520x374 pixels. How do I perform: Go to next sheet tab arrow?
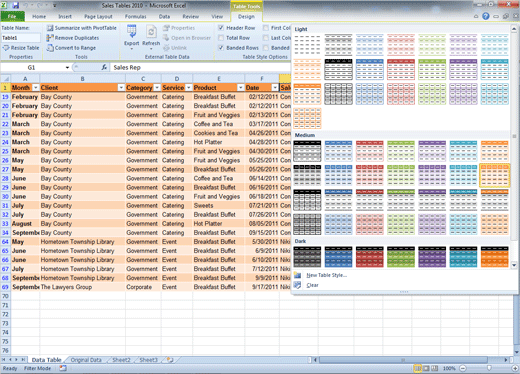16,360
